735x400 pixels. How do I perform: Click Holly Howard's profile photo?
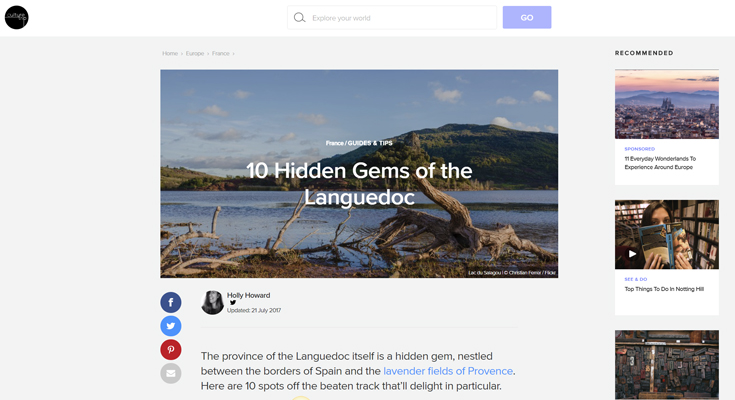212,302
